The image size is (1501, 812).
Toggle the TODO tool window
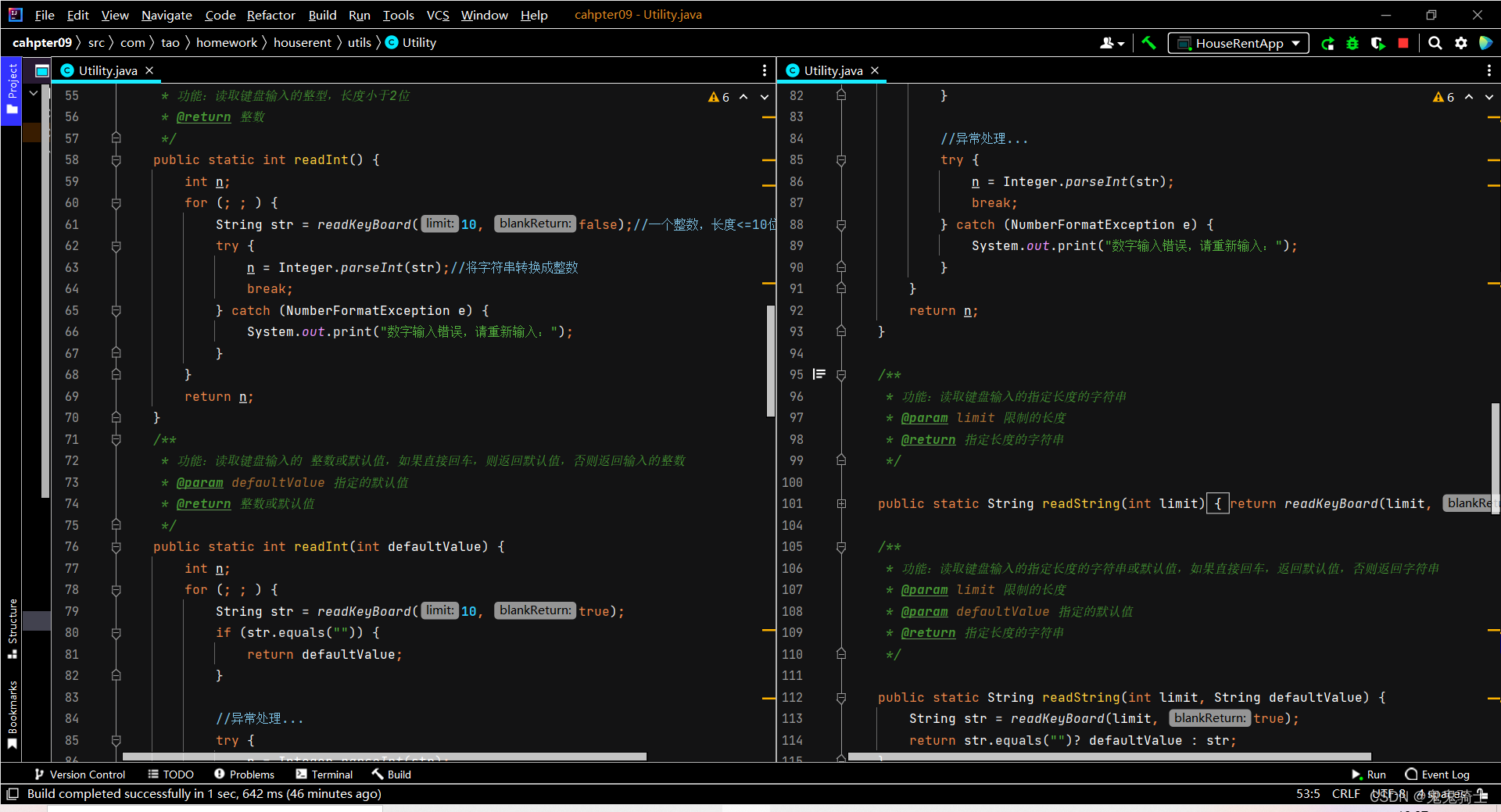click(x=170, y=774)
